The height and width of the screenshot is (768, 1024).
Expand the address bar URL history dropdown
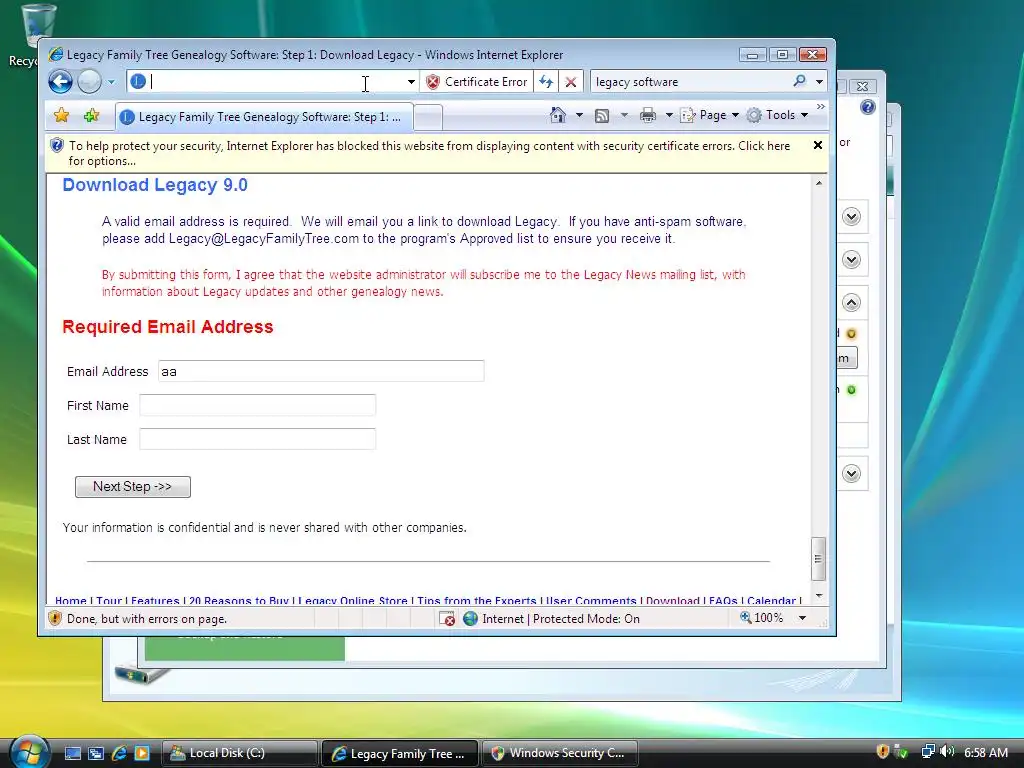[x=411, y=82]
